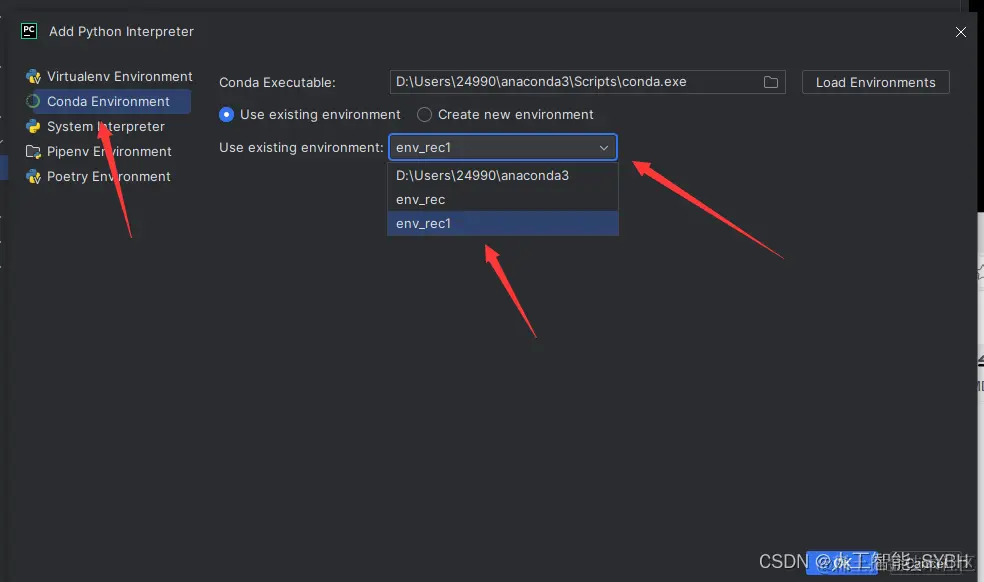Select Pipenv Environment in sidebar
984x582 pixels.
pyautogui.click(x=107, y=151)
